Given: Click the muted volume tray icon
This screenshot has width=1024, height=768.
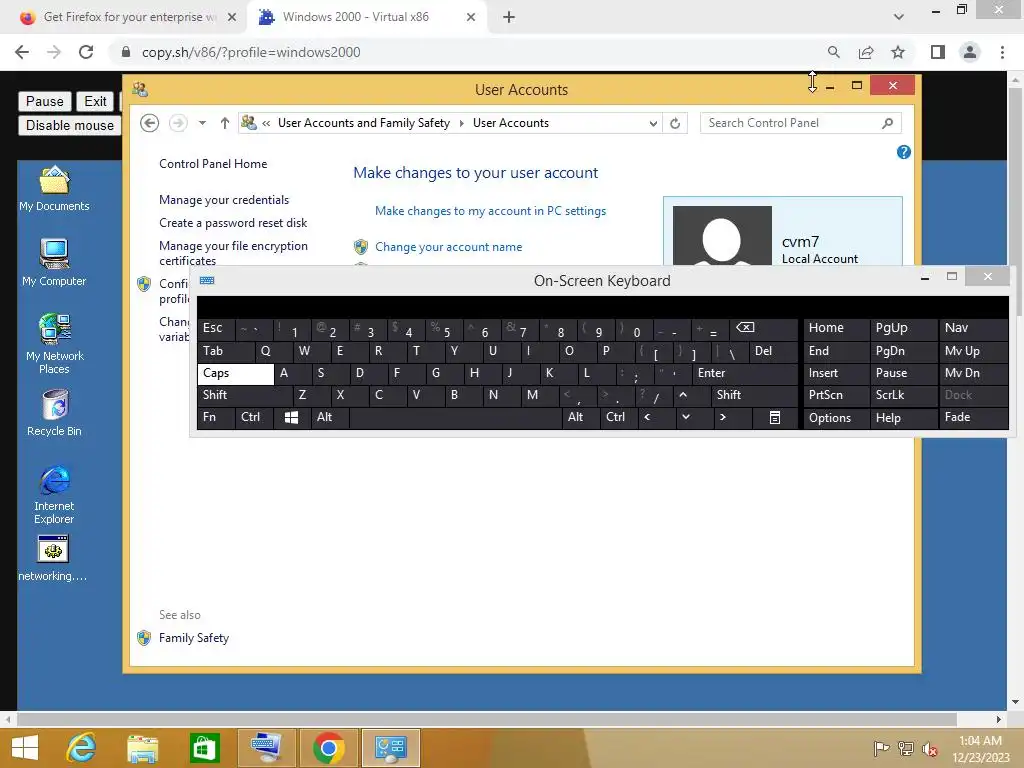Looking at the screenshot, I should [929, 748].
